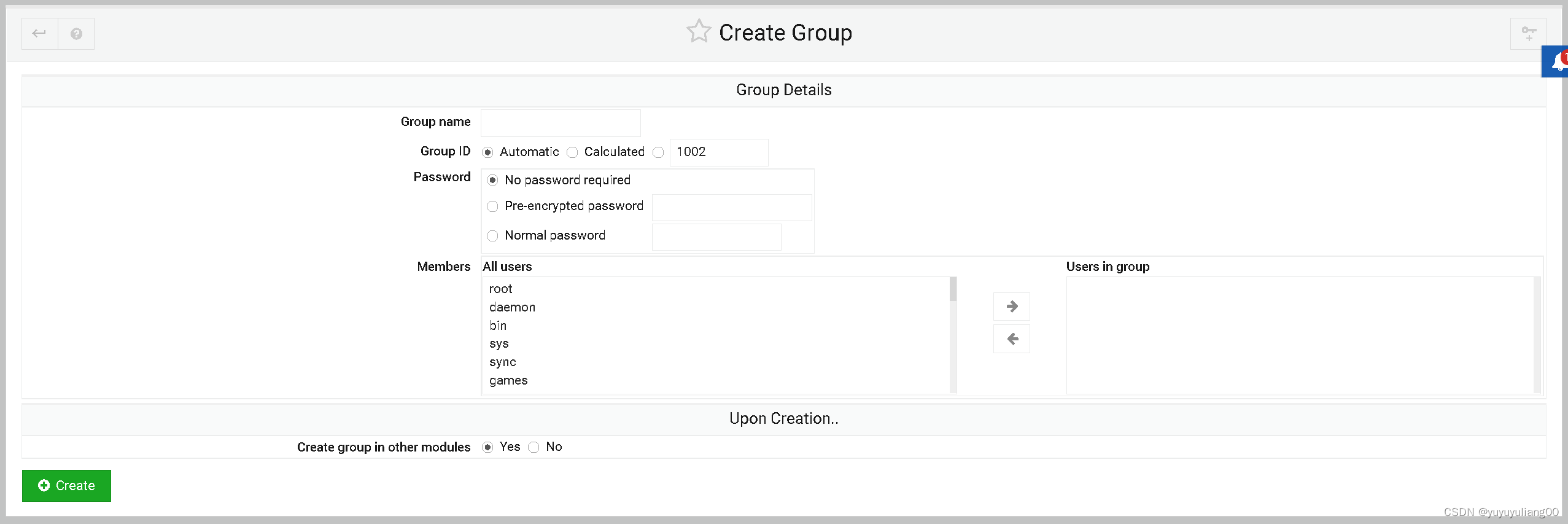Screen dimensions: 1568x524
Task: Favorite this page with the star icon
Action: pos(699,32)
